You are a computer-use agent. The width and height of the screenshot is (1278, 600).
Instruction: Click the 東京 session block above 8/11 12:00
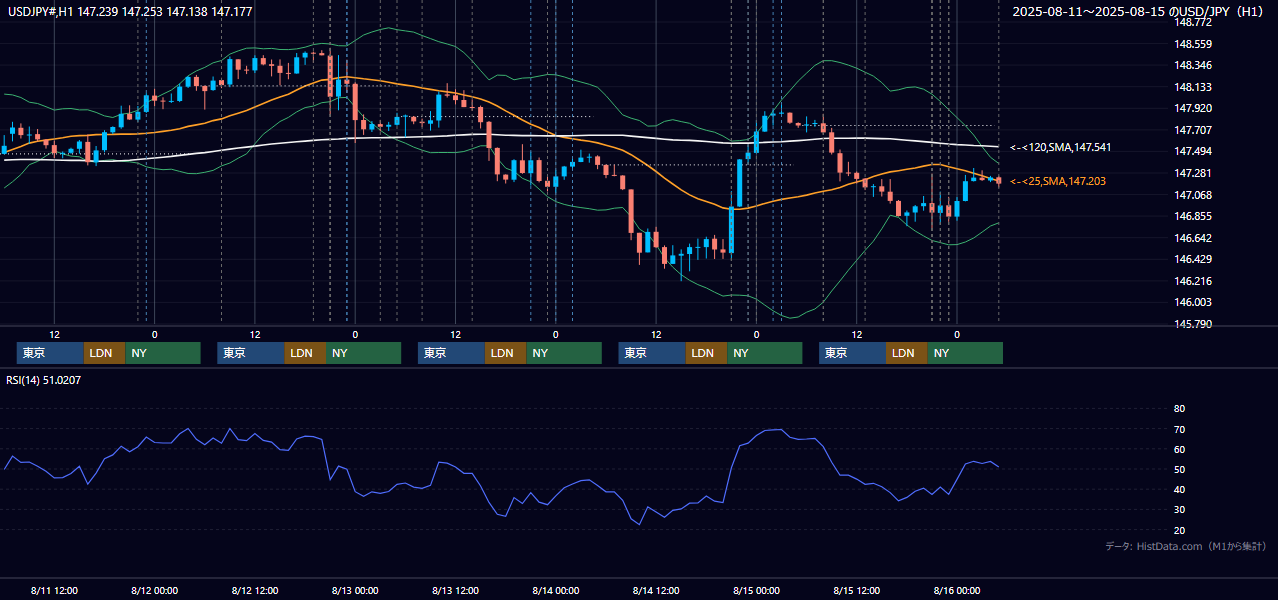[x=50, y=353]
